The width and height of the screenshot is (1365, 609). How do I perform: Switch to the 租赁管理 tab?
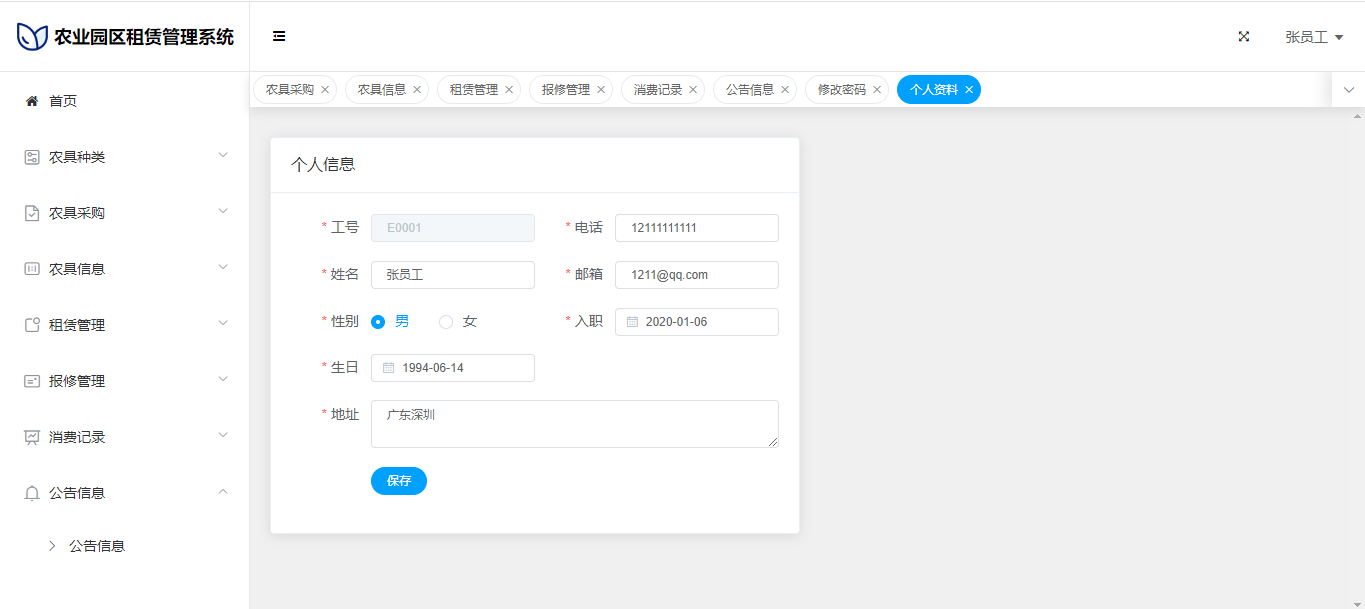(473, 90)
